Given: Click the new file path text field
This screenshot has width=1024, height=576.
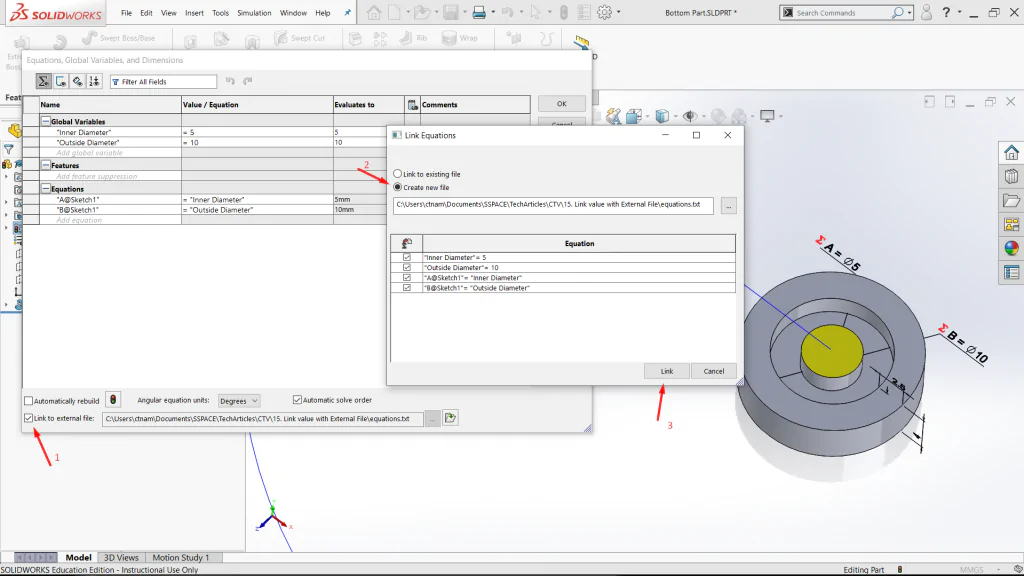Looking at the screenshot, I should click(x=553, y=205).
